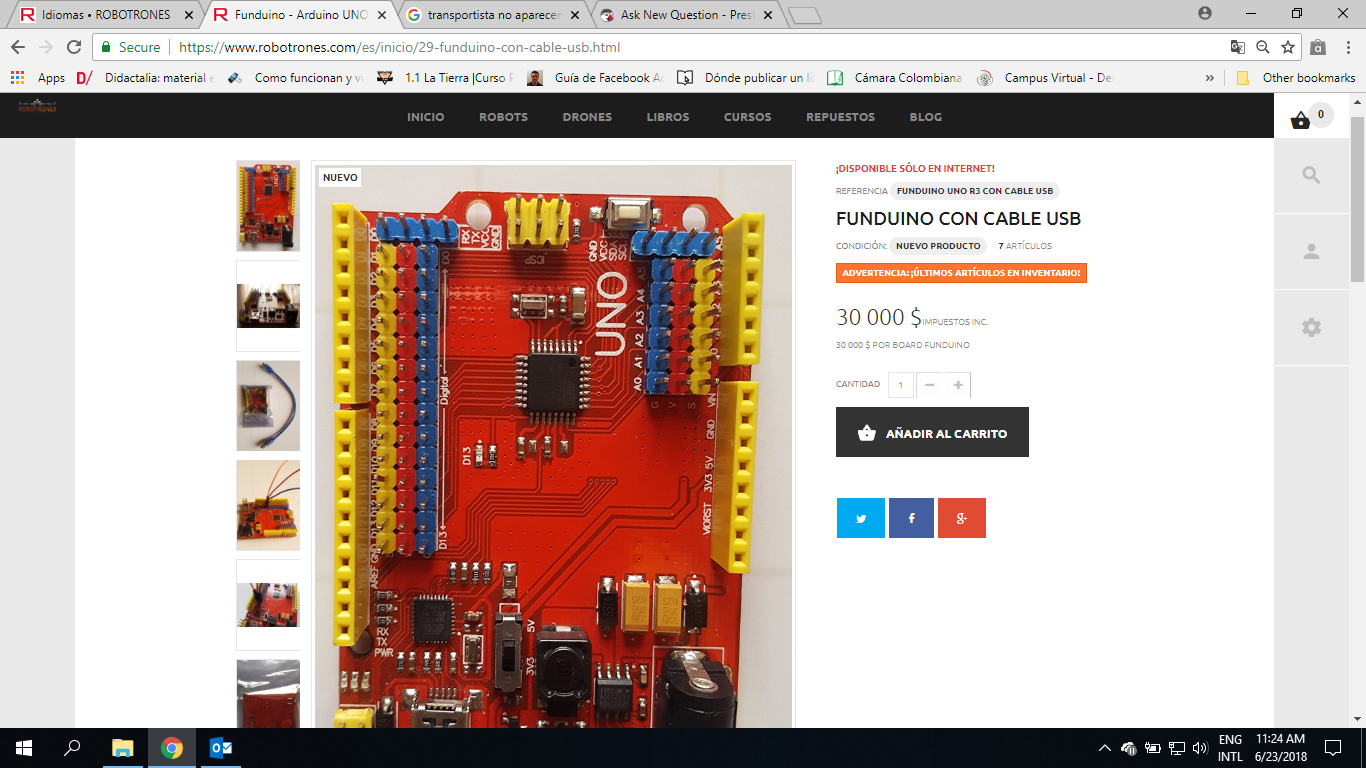The height and width of the screenshot is (768, 1366).
Task: Click the Robotrones logo in the header
Action: click(37, 106)
